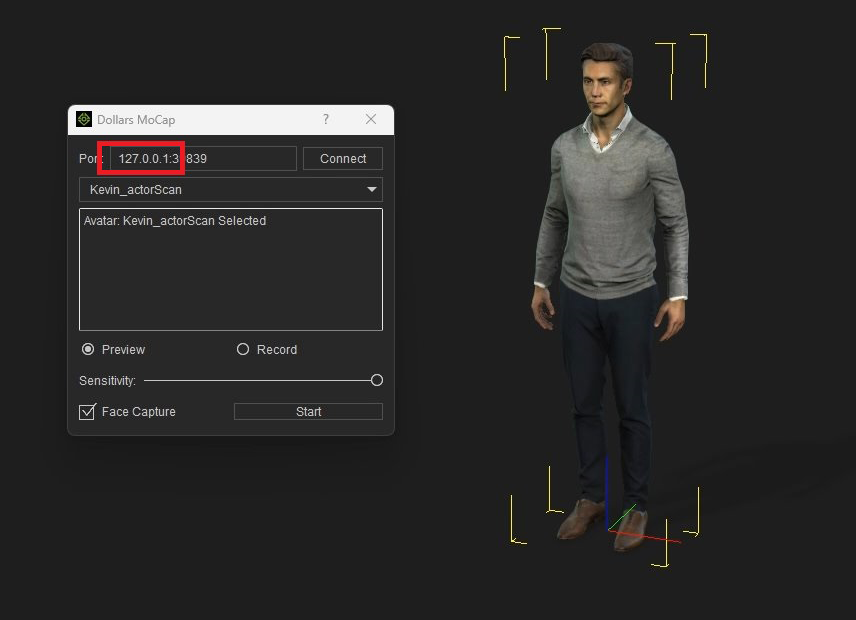Click the middle of the Sensitivity track
The width and height of the screenshot is (856, 620).
click(258, 381)
